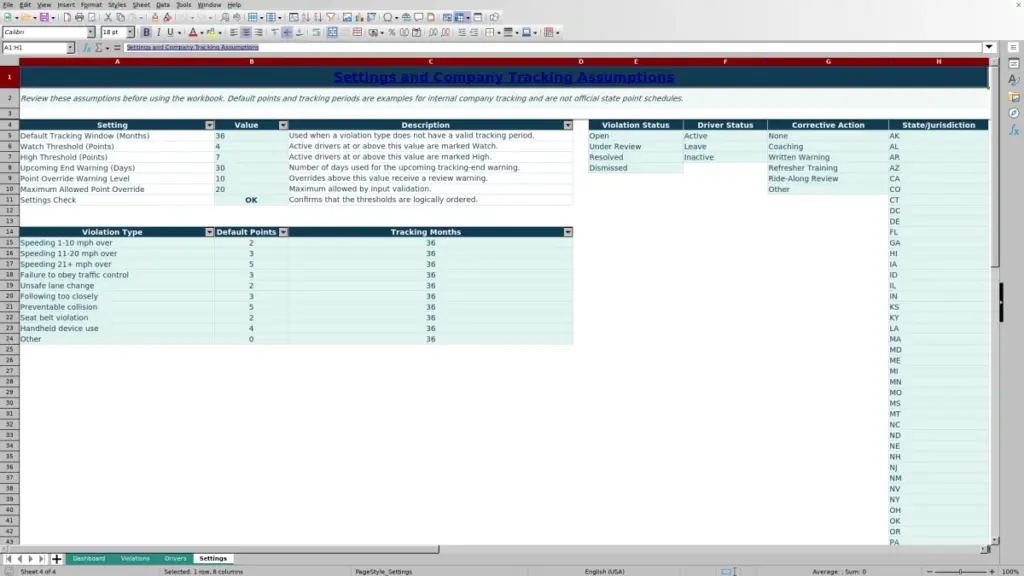Image resolution: width=1024 pixels, height=576 pixels.
Task: Open sidebar Functions fx panel
Action: coord(1014,130)
